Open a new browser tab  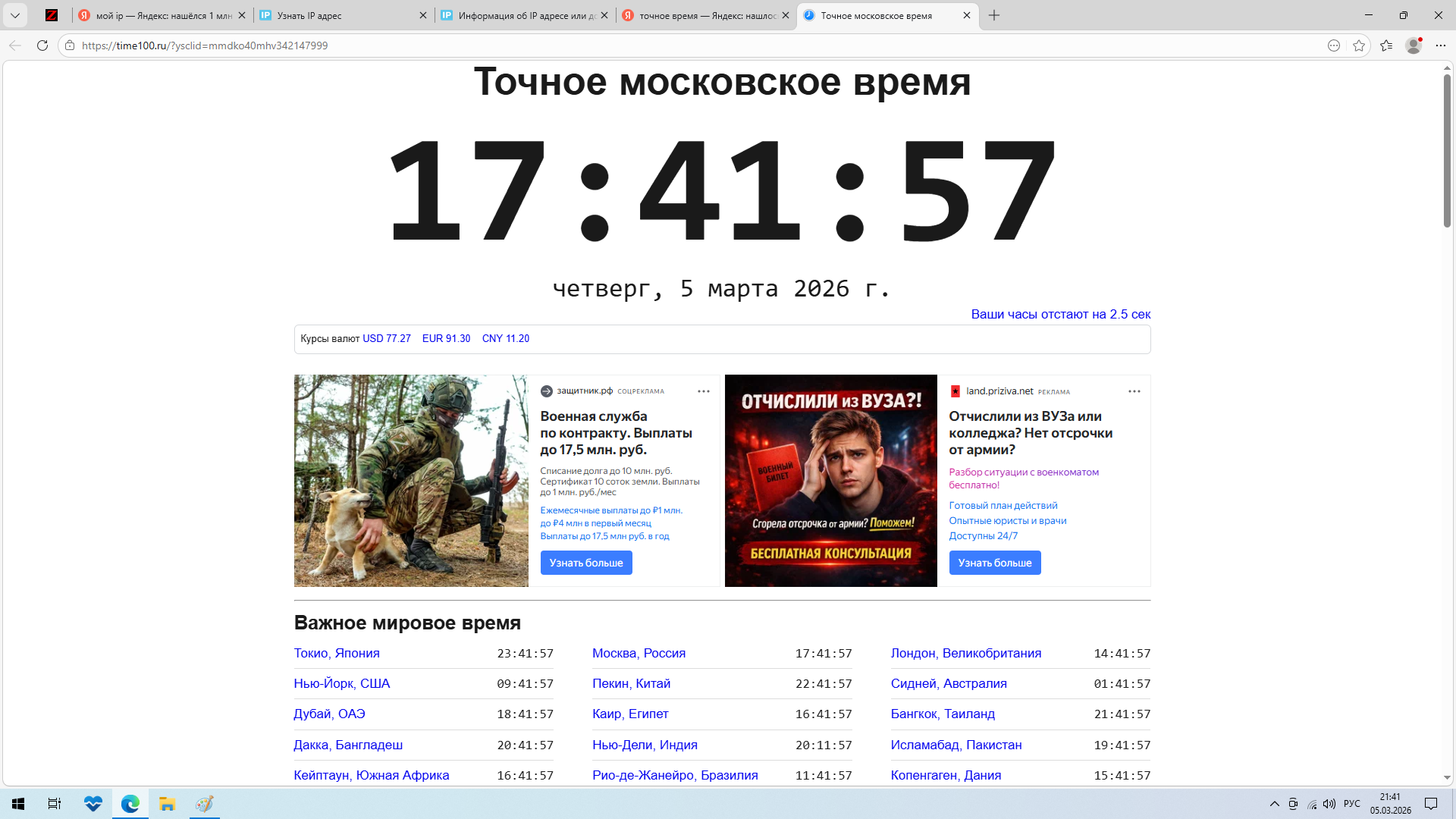pos(994,15)
